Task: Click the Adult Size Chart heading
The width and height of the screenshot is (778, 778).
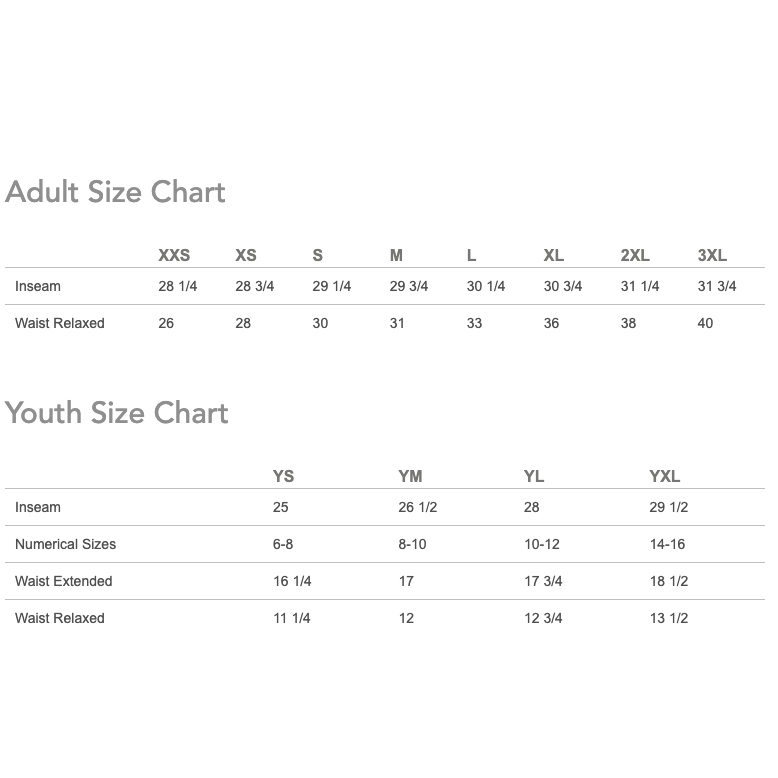Action: point(115,192)
